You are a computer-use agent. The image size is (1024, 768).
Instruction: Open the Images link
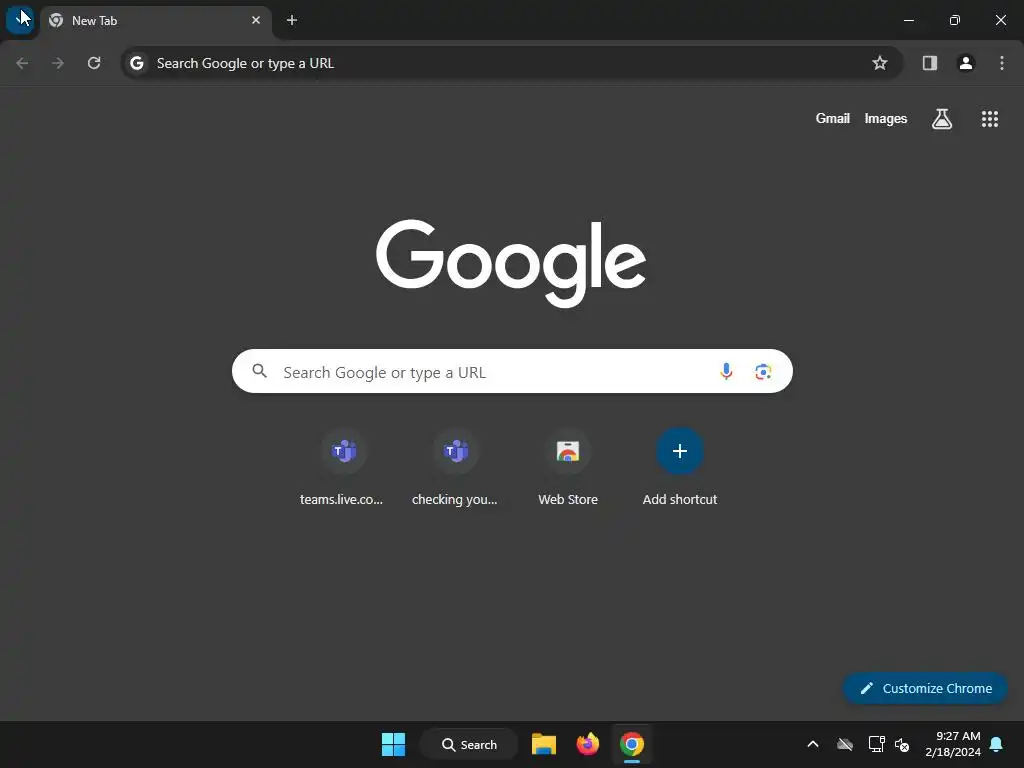click(x=886, y=118)
